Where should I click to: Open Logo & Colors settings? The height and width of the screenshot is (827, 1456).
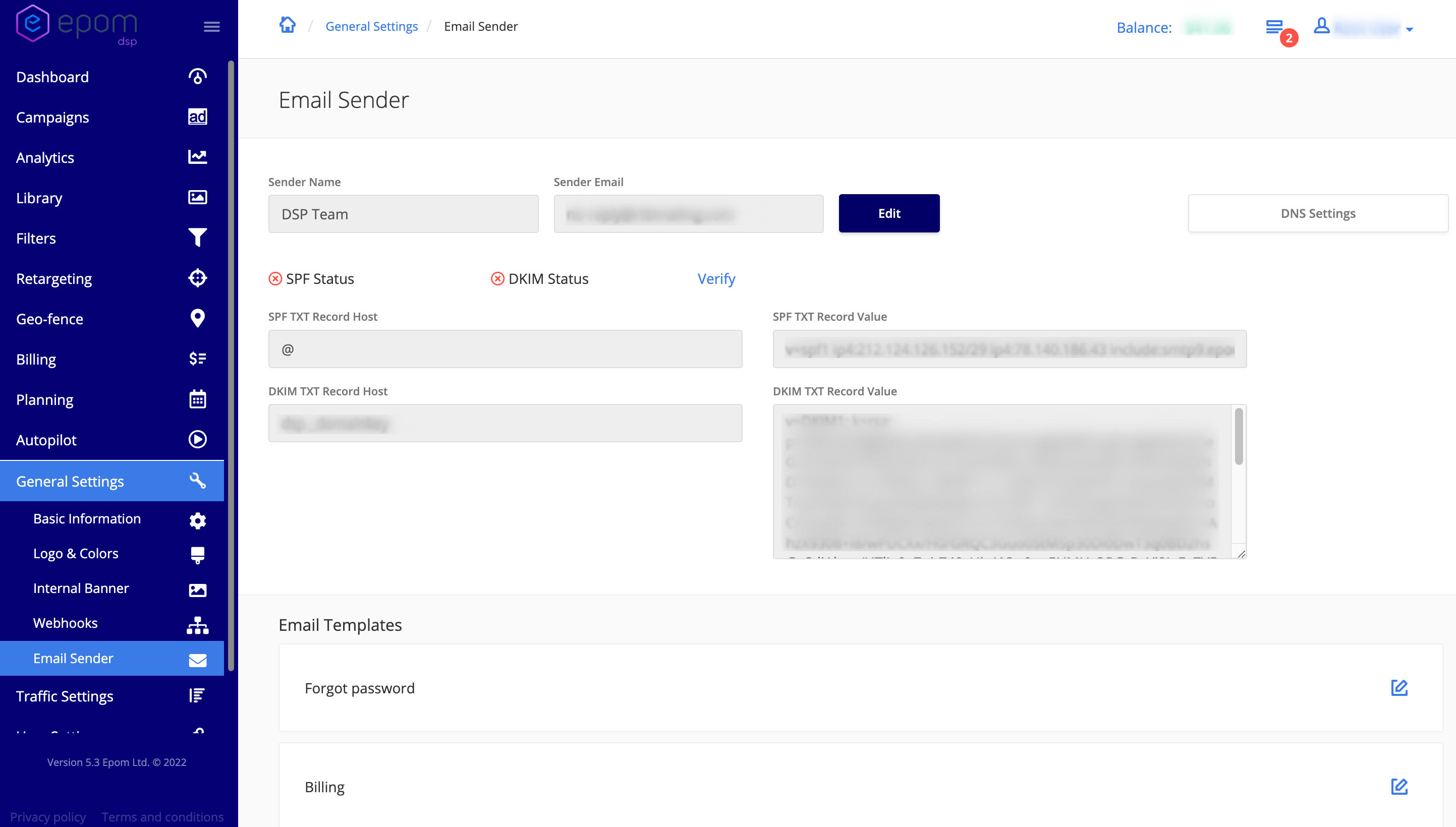point(76,553)
